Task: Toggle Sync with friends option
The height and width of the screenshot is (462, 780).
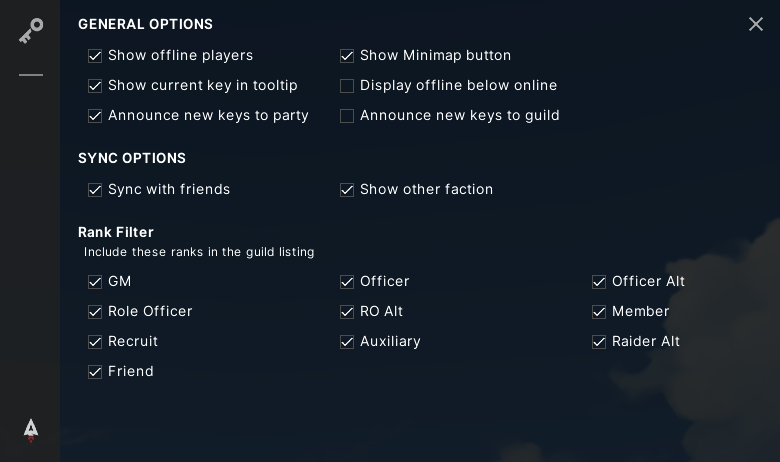Action: [x=95, y=190]
